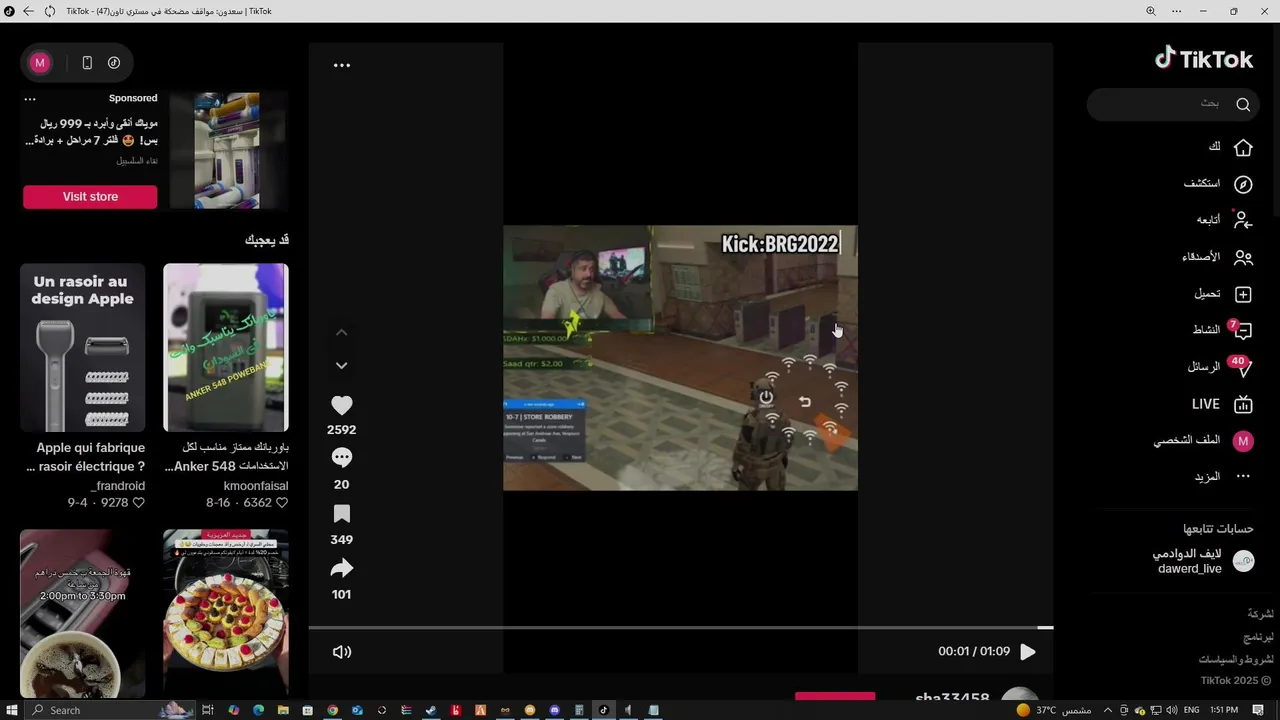Open the Activity (النشاط) notifications
This screenshot has width=1280, height=720.
[1222, 330]
